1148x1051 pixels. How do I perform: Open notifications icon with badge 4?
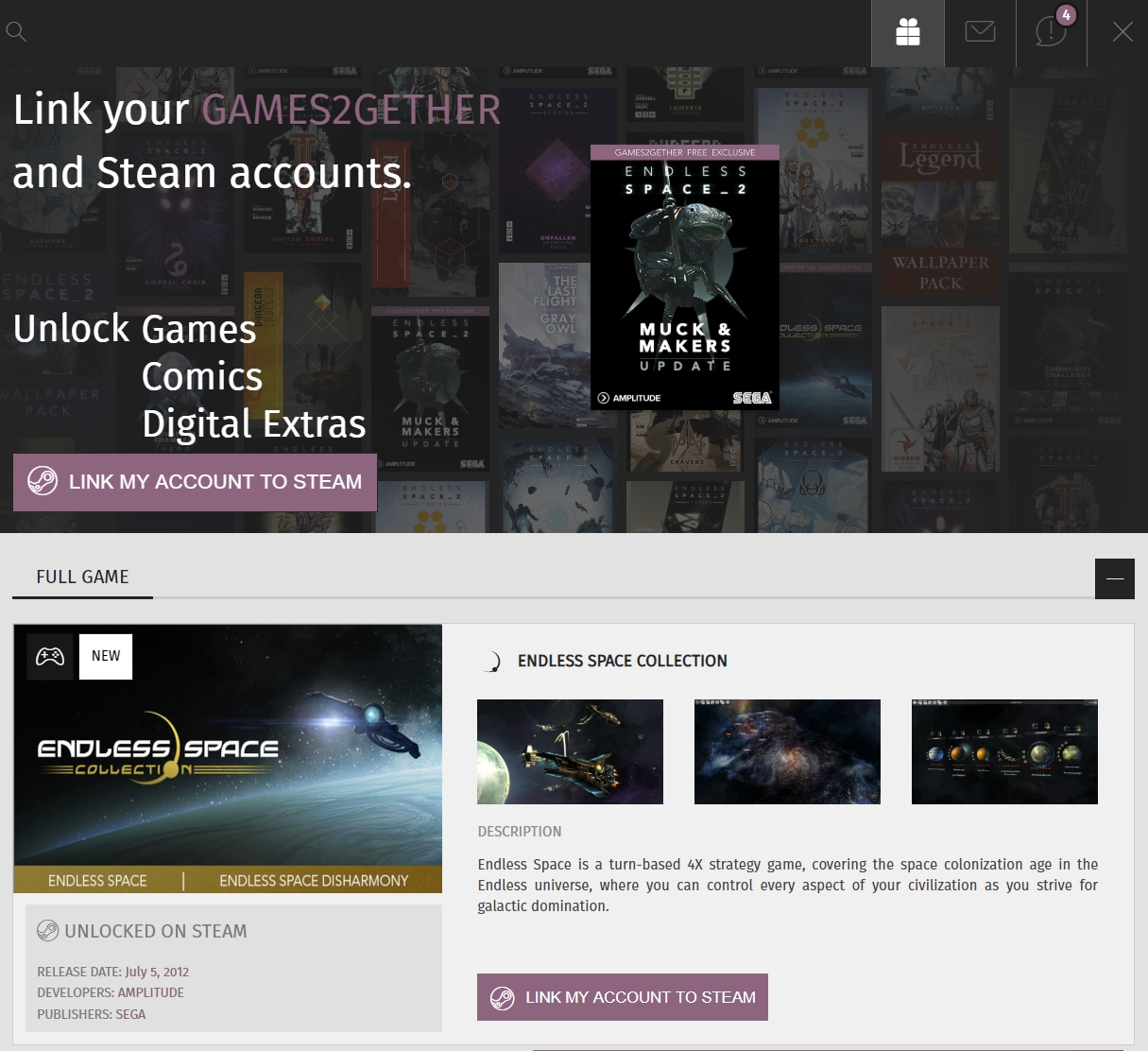tap(1052, 30)
